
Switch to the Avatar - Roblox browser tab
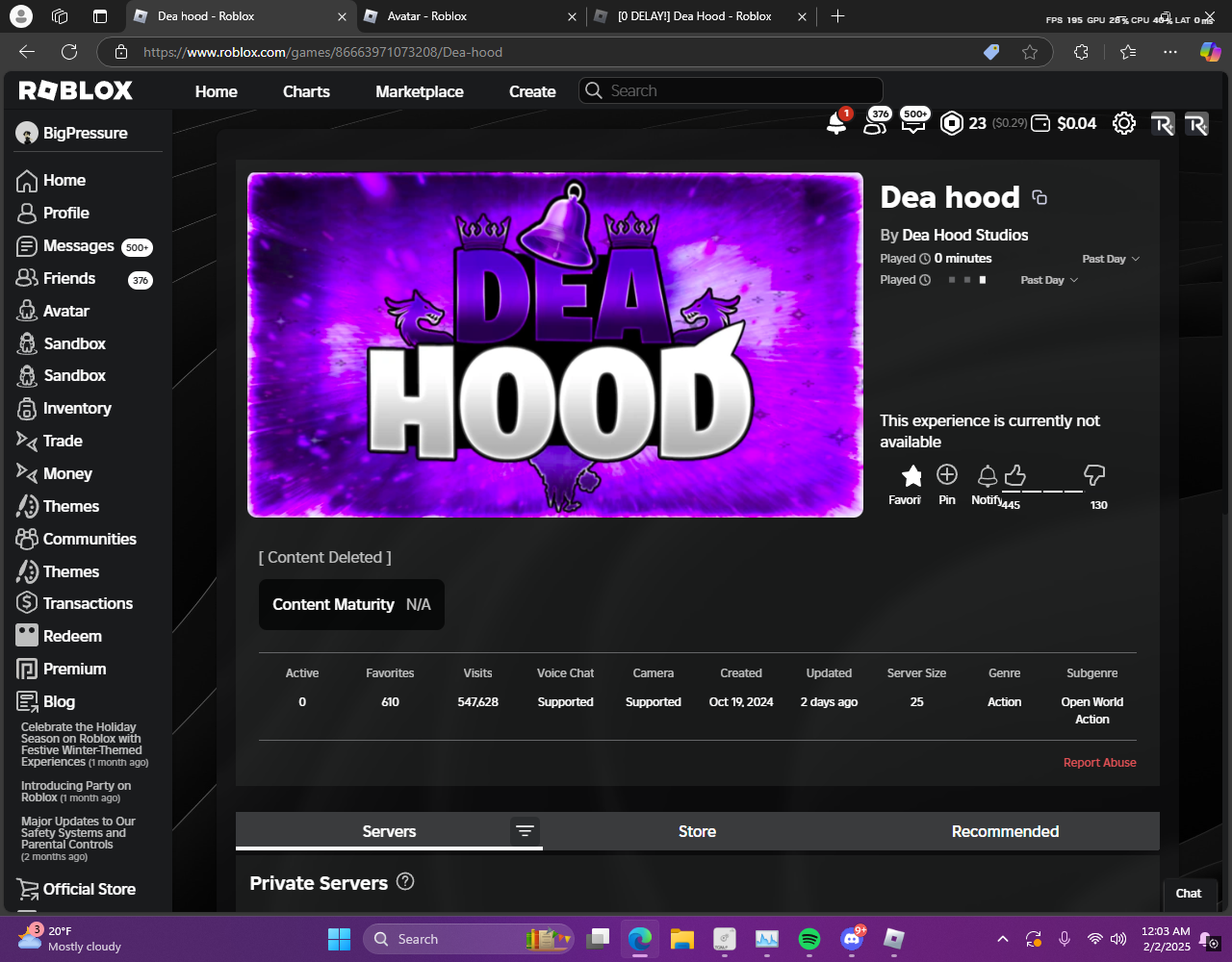tap(472, 16)
